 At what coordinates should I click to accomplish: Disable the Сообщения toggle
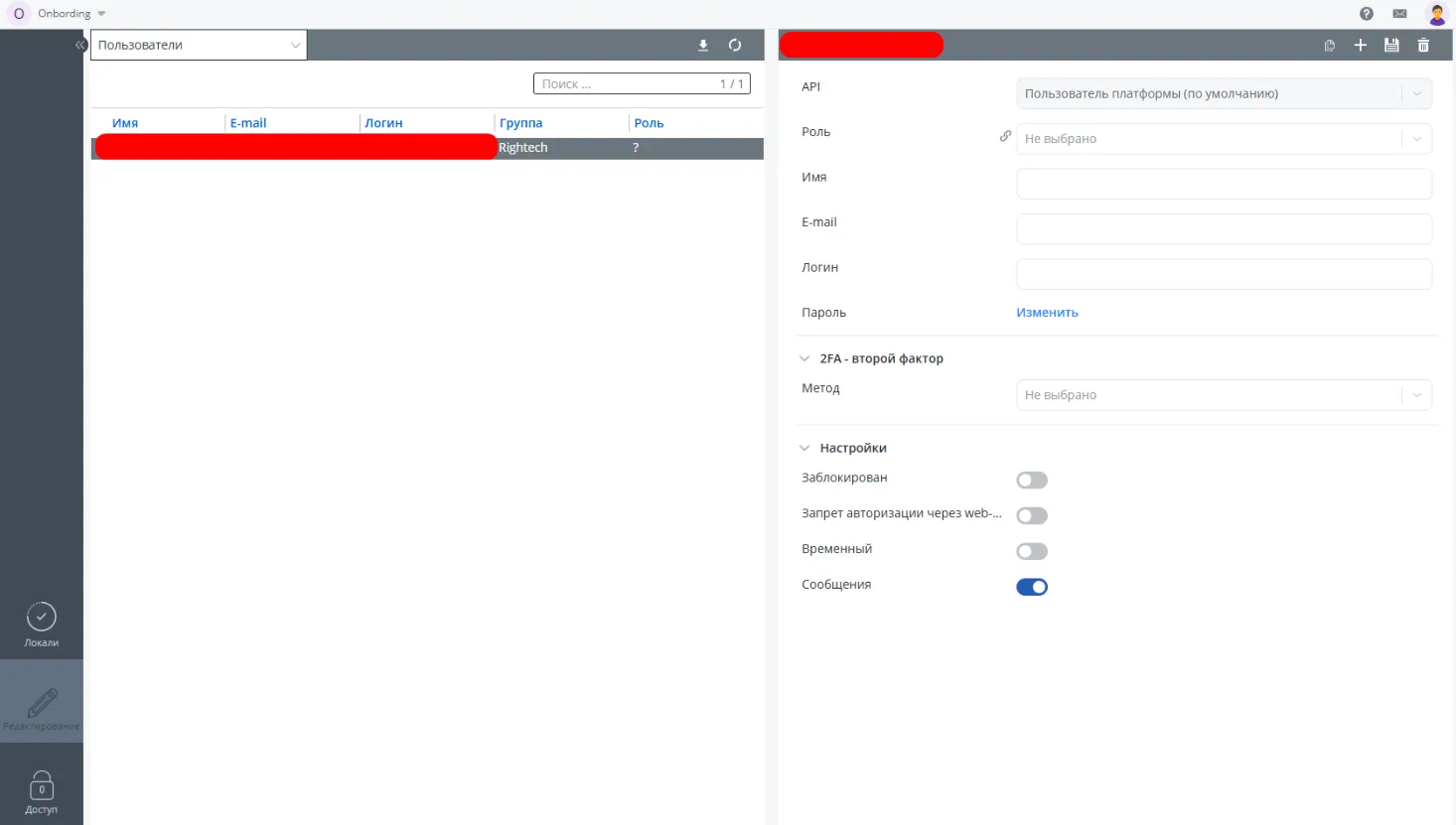pos(1032,587)
